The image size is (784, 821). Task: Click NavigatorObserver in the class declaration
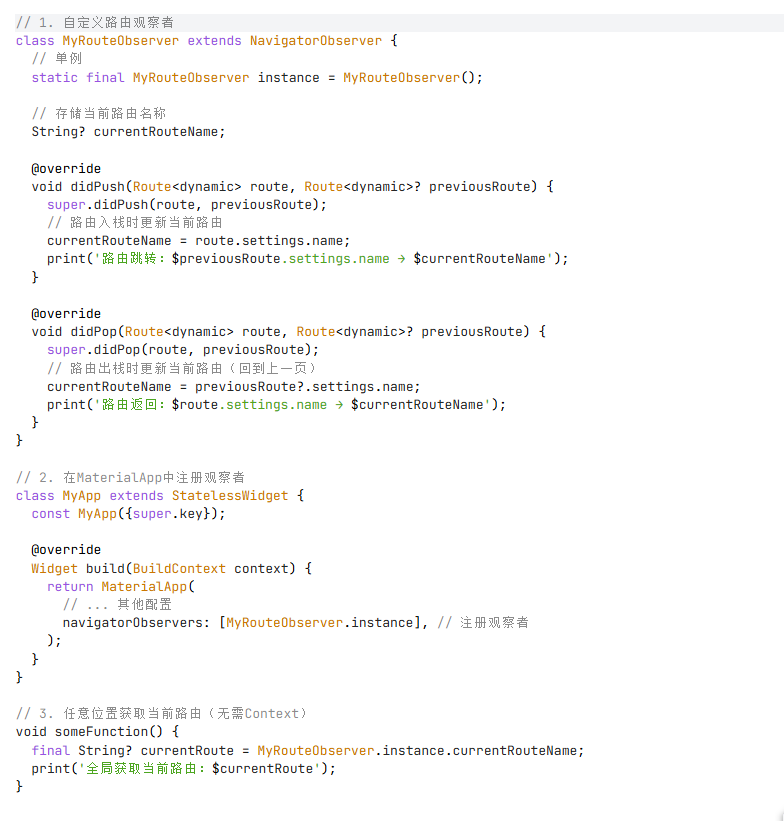coord(315,41)
